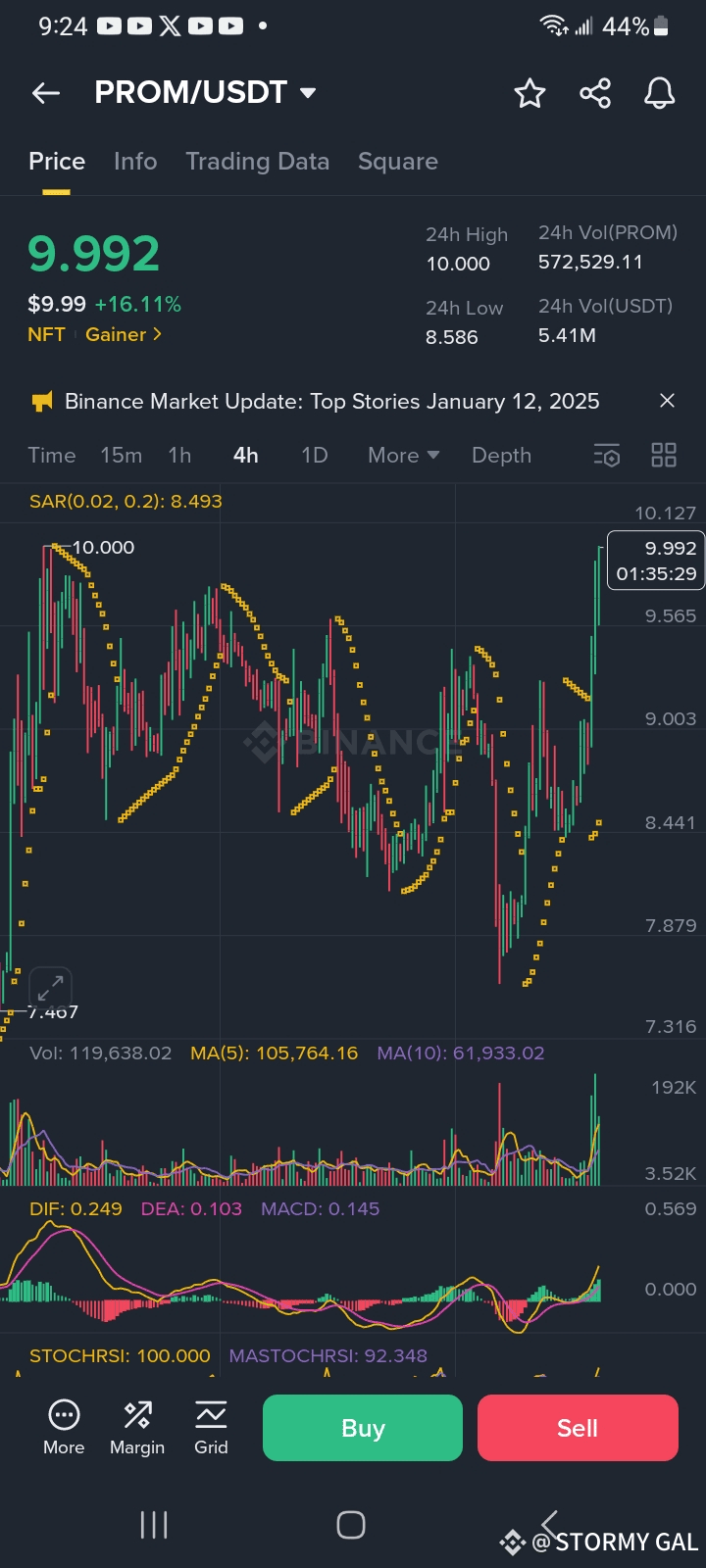This screenshot has height=1568, width=706.
Task: Tap the MASTOCHRSI: 92.348 reading
Action: coord(328,1356)
